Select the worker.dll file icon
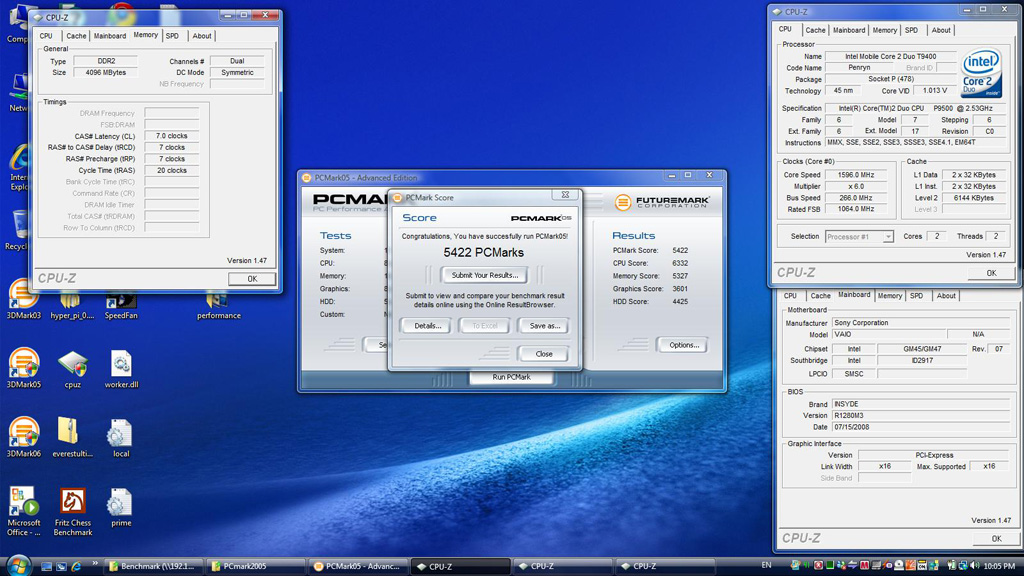Viewport: 1024px width, 576px height. coord(121,370)
